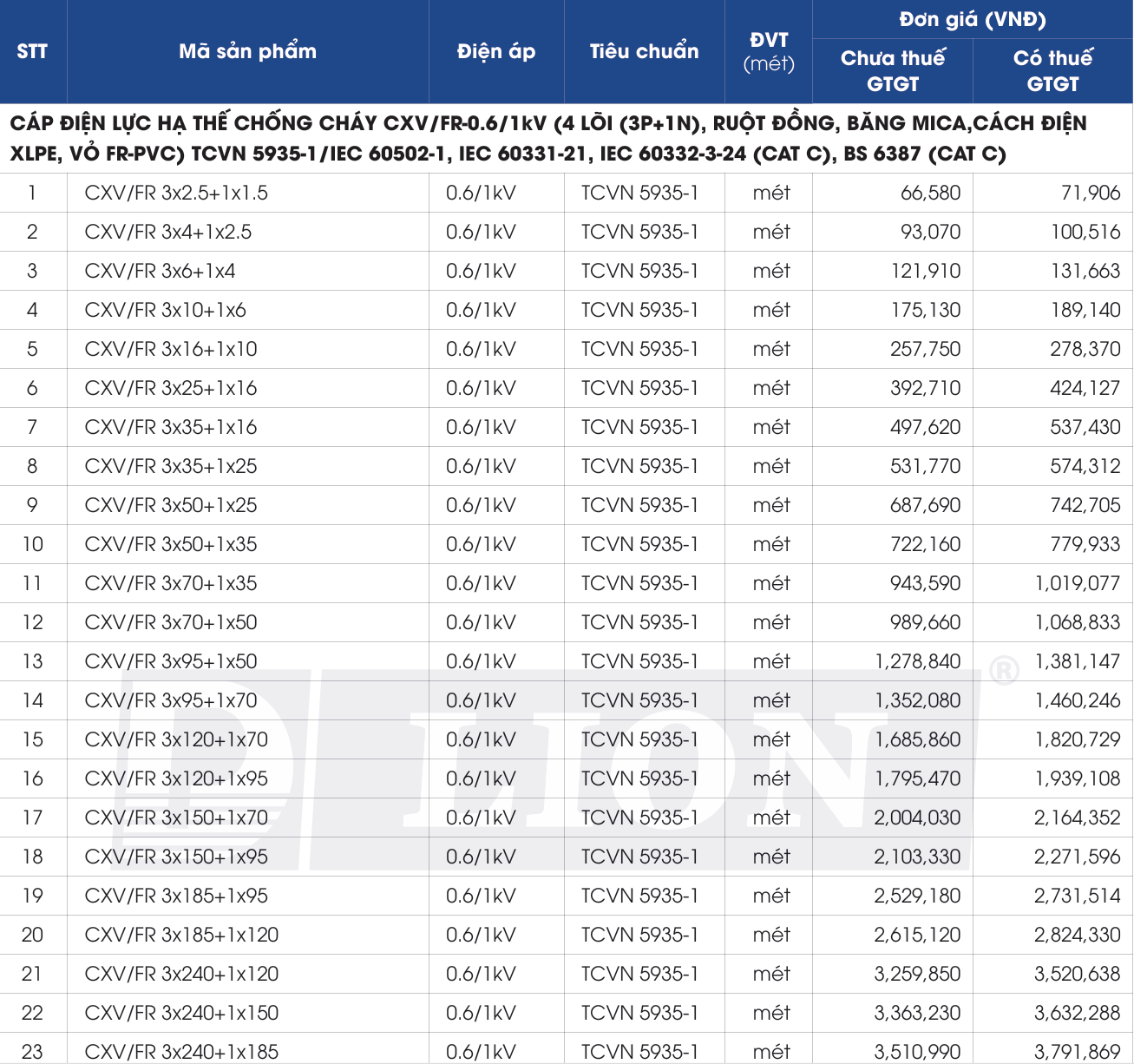Select the "Điện áp" header cell
Viewport: 1134px width, 1064px height.
click(x=496, y=51)
